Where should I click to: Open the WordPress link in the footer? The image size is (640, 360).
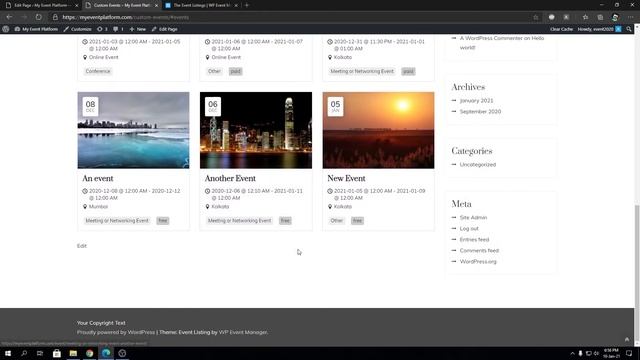click(141, 332)
